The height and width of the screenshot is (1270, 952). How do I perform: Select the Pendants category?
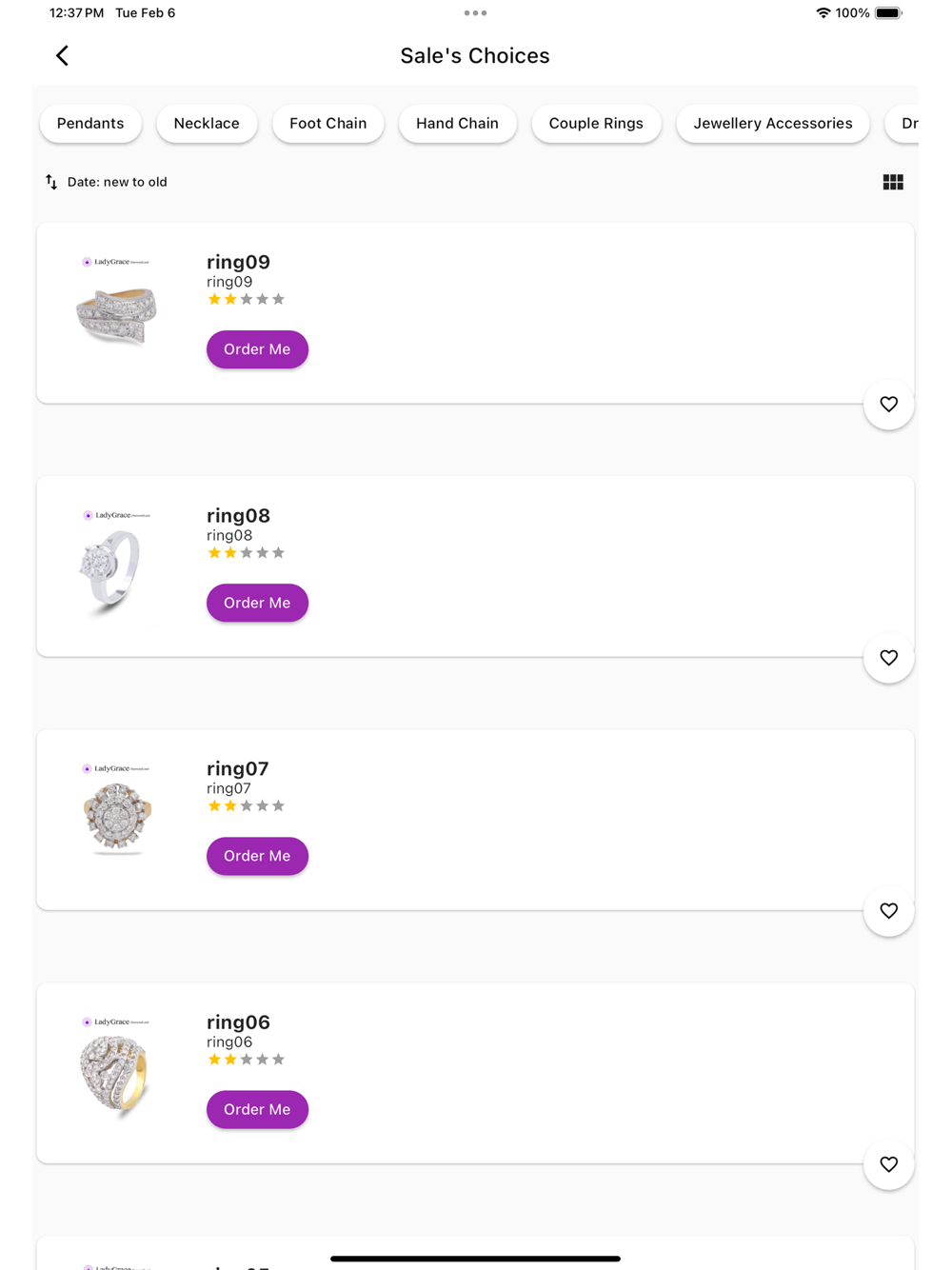(90, 124)
